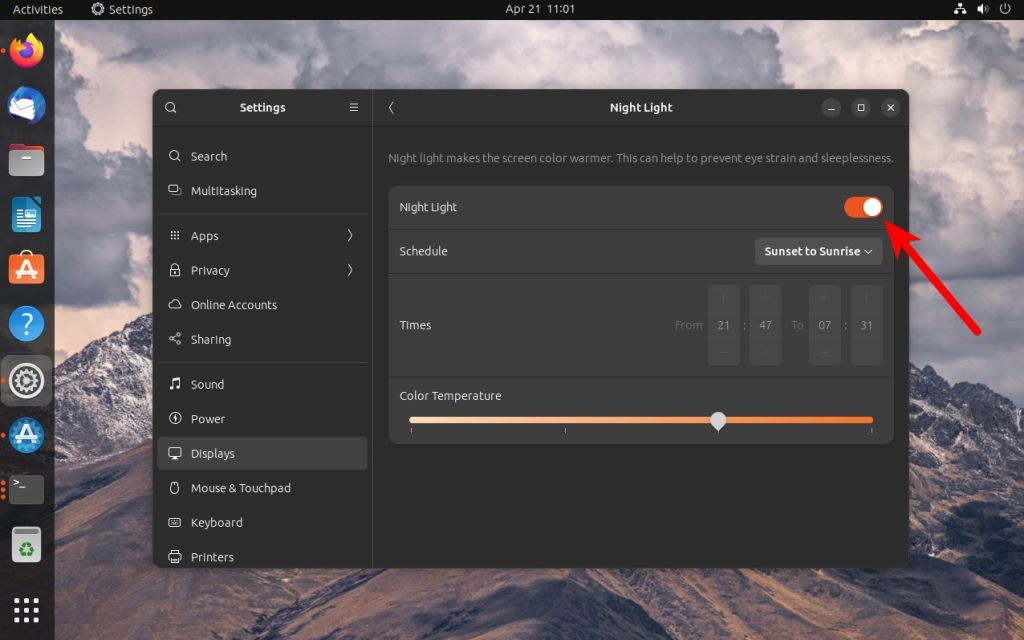
Task: Maximize the Settings window
Action: pyautogui.click(x=861, y=108)
